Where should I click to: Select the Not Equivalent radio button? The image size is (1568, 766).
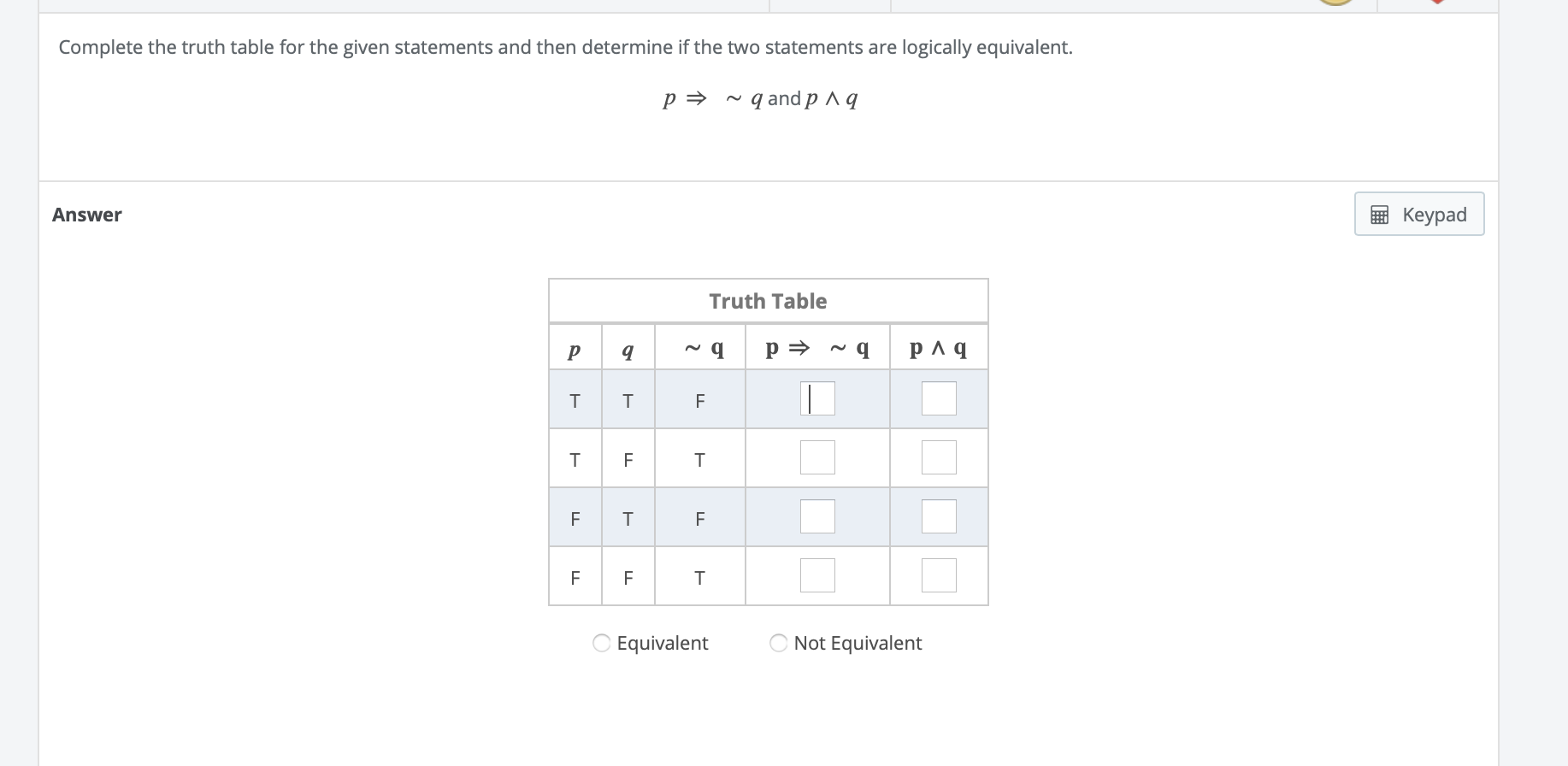tap(778, 642)
